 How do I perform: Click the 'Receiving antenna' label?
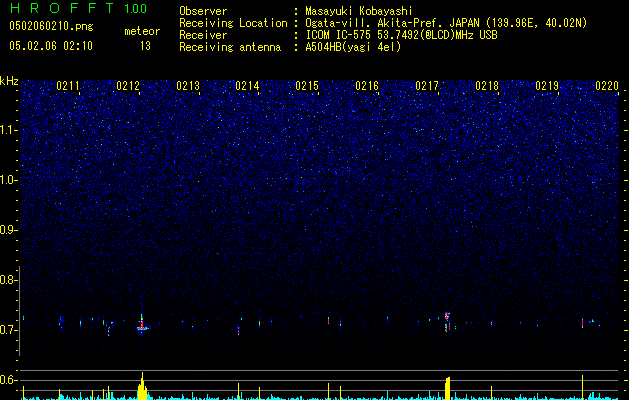230,47
